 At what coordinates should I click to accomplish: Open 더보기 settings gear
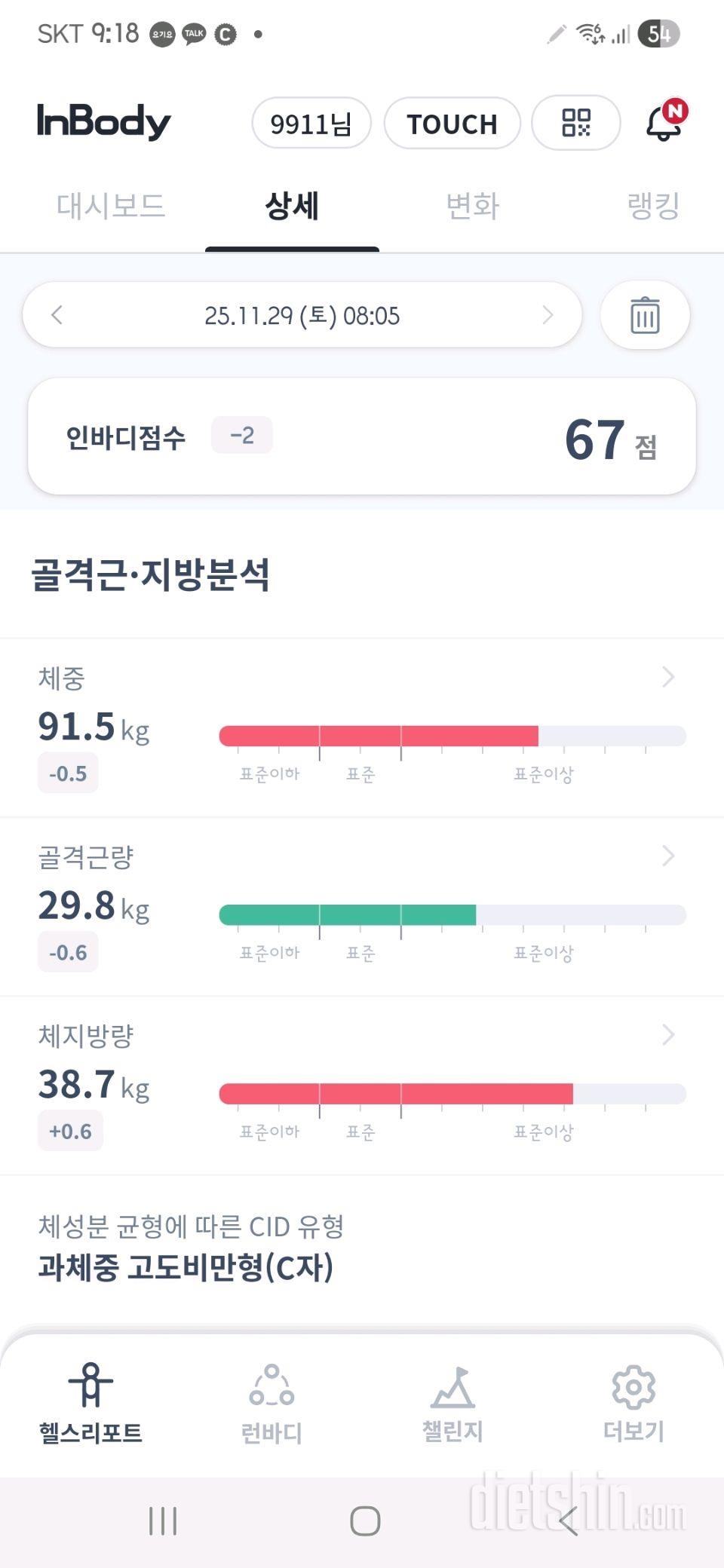(633, 1402)
